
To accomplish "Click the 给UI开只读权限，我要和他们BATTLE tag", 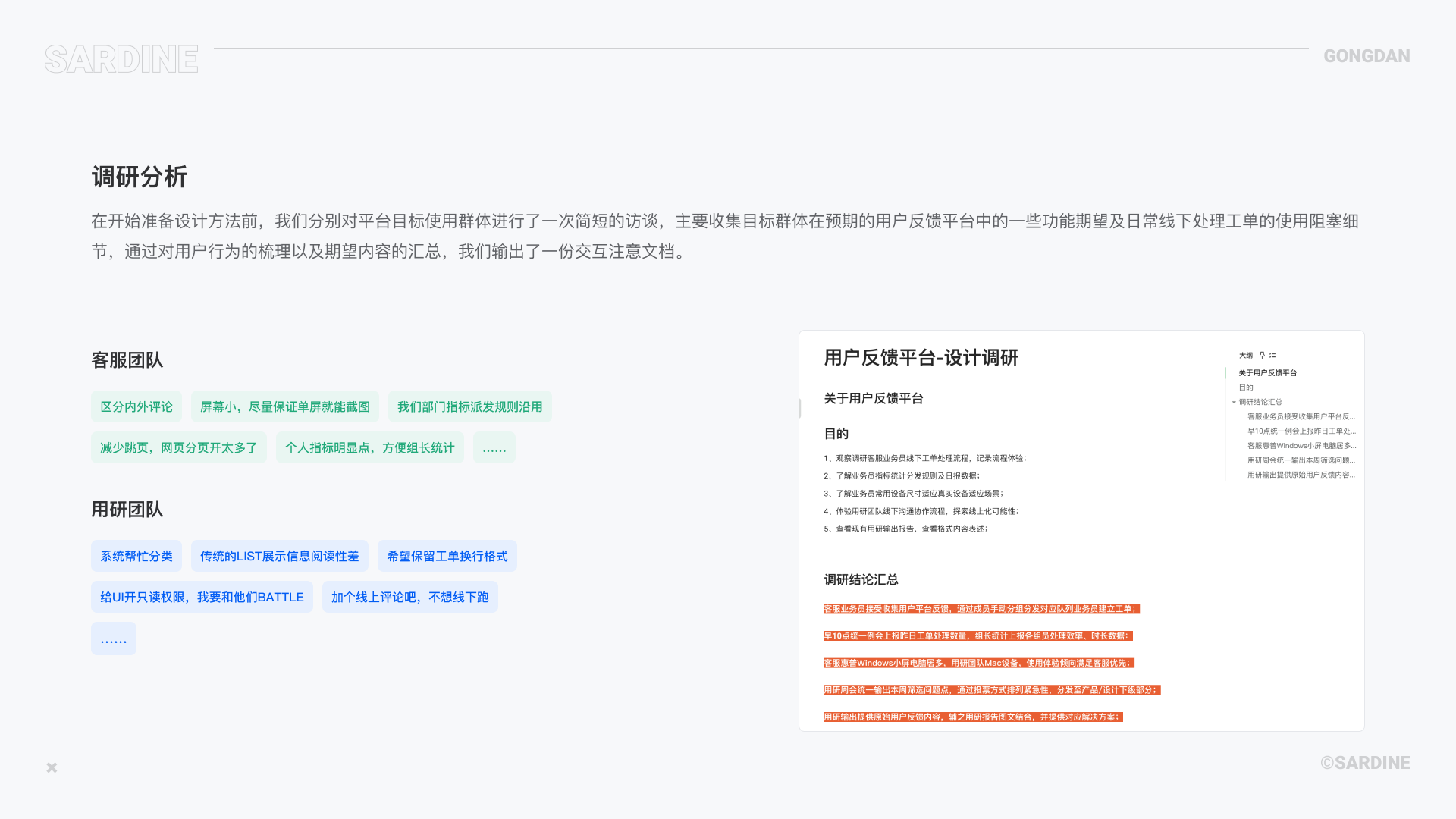I will coord(202,597).
